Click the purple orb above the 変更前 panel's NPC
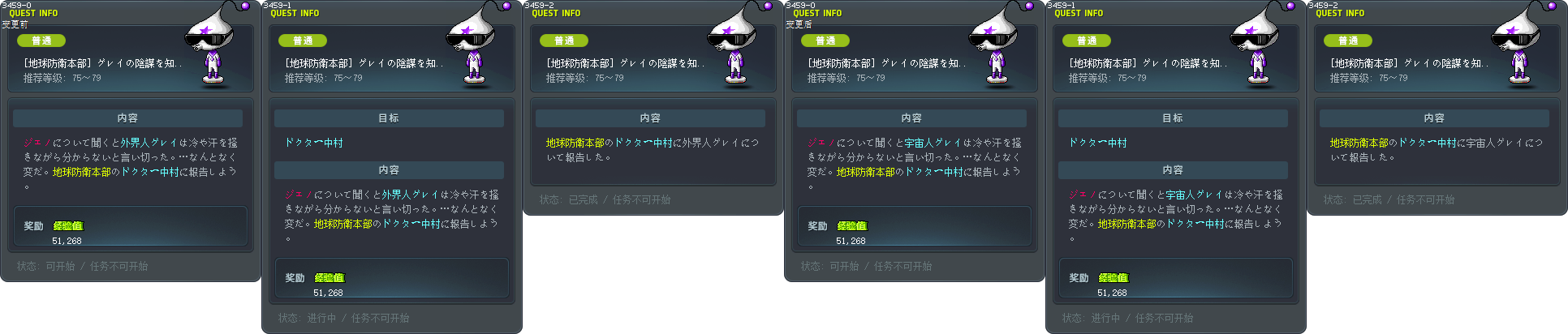1568x334 pixels. pos(246,6)
